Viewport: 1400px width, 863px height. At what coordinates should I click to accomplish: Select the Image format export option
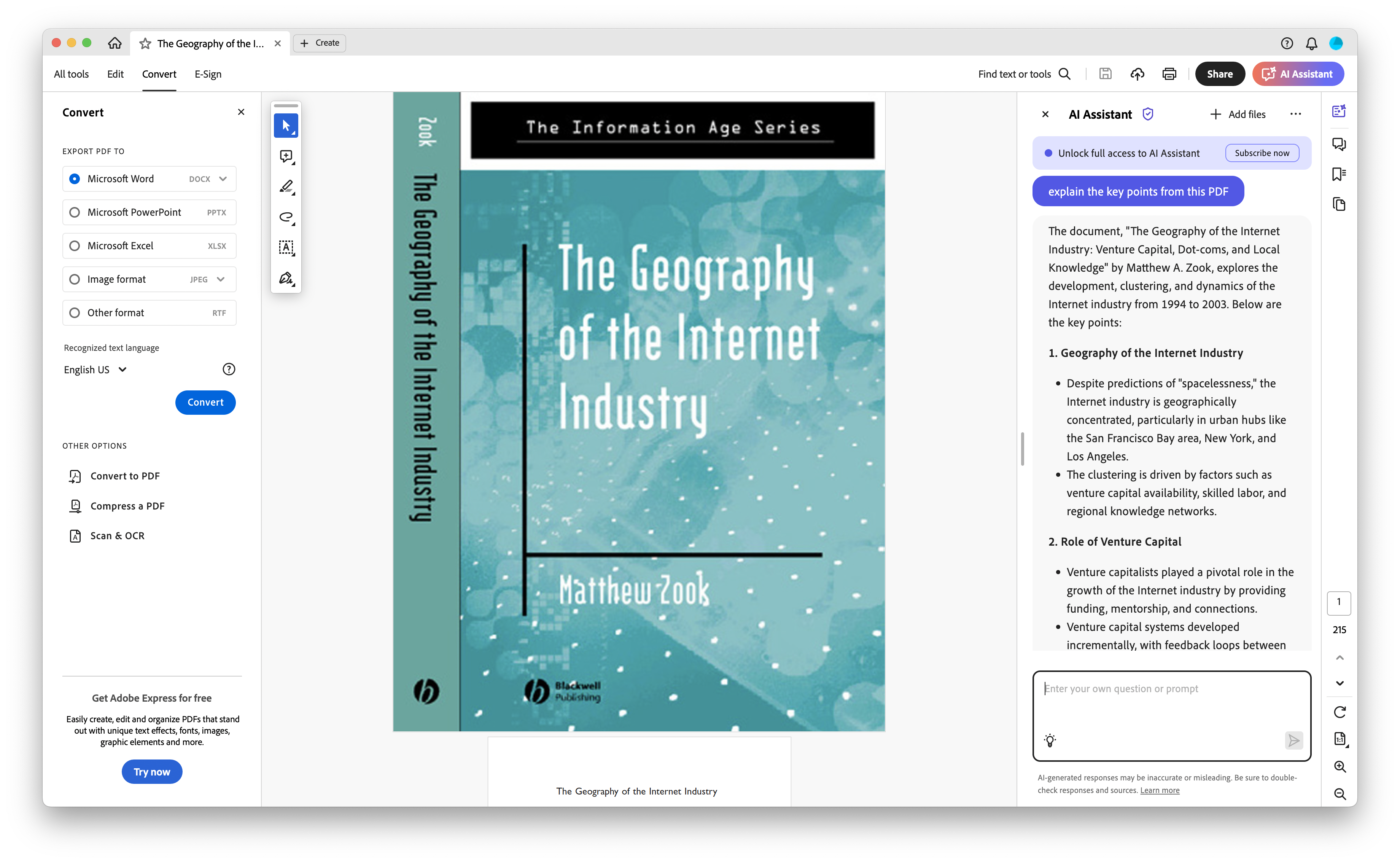point(149,279)
